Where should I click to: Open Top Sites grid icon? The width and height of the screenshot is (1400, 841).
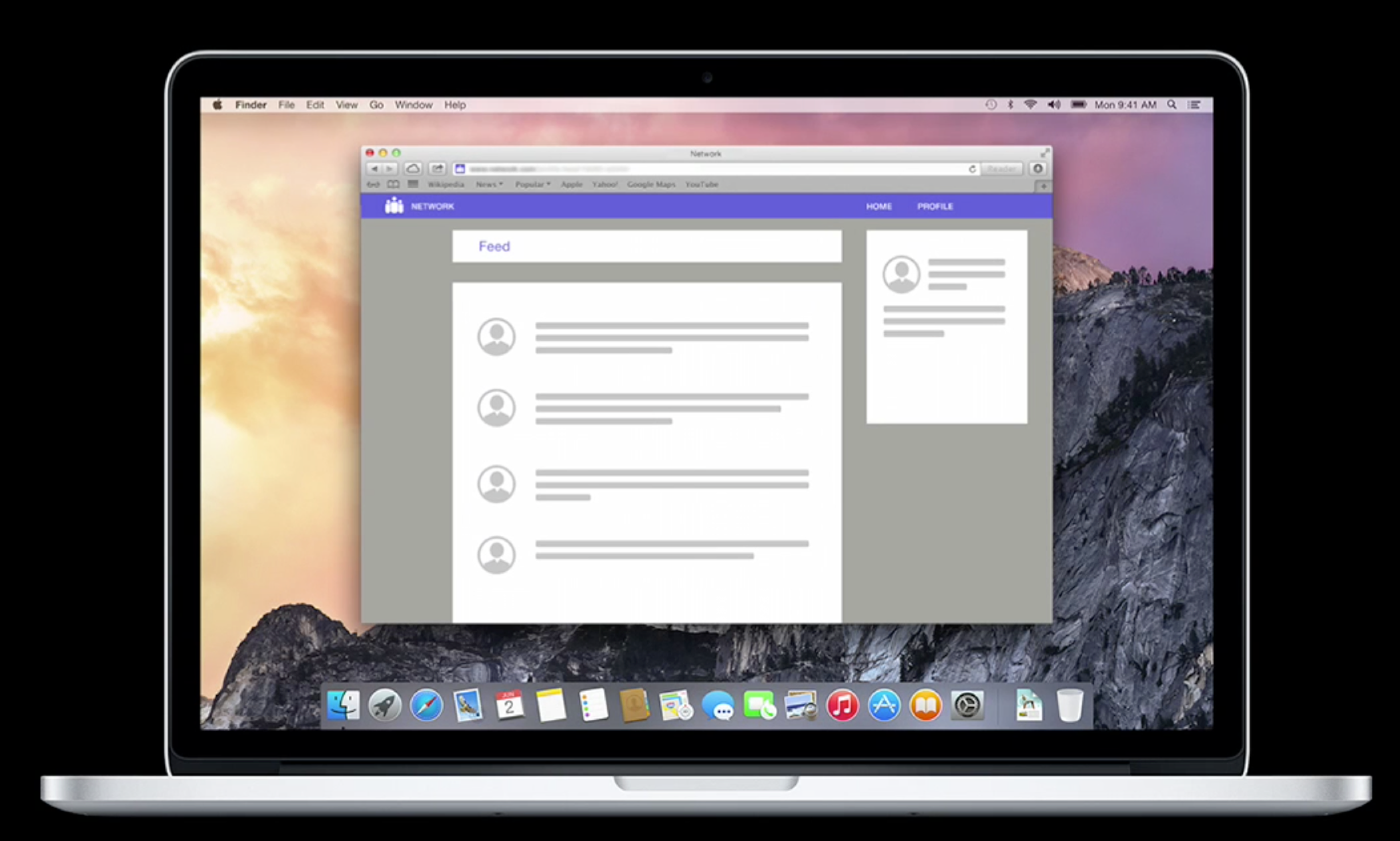413,184
